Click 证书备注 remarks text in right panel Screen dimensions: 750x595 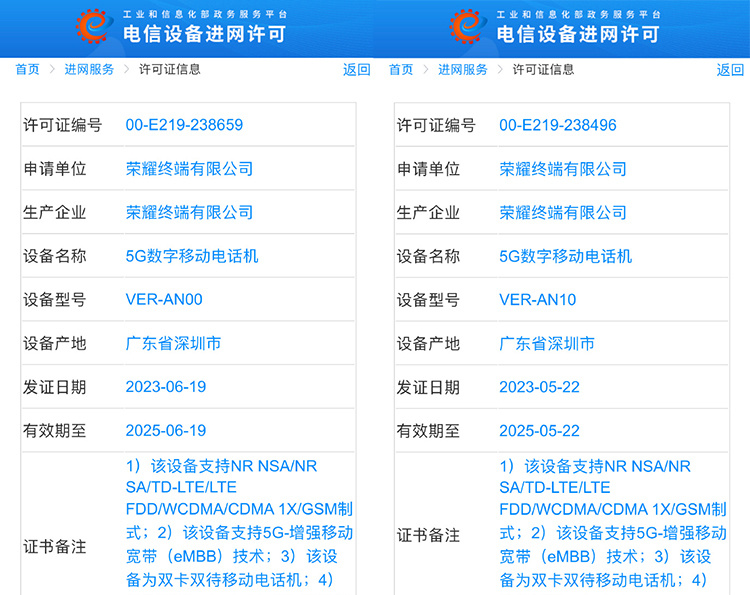[x=613, y=522]
